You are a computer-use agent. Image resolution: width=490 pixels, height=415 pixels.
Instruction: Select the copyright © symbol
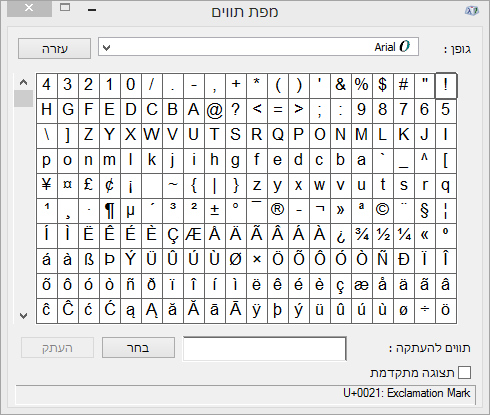[383, 211]
